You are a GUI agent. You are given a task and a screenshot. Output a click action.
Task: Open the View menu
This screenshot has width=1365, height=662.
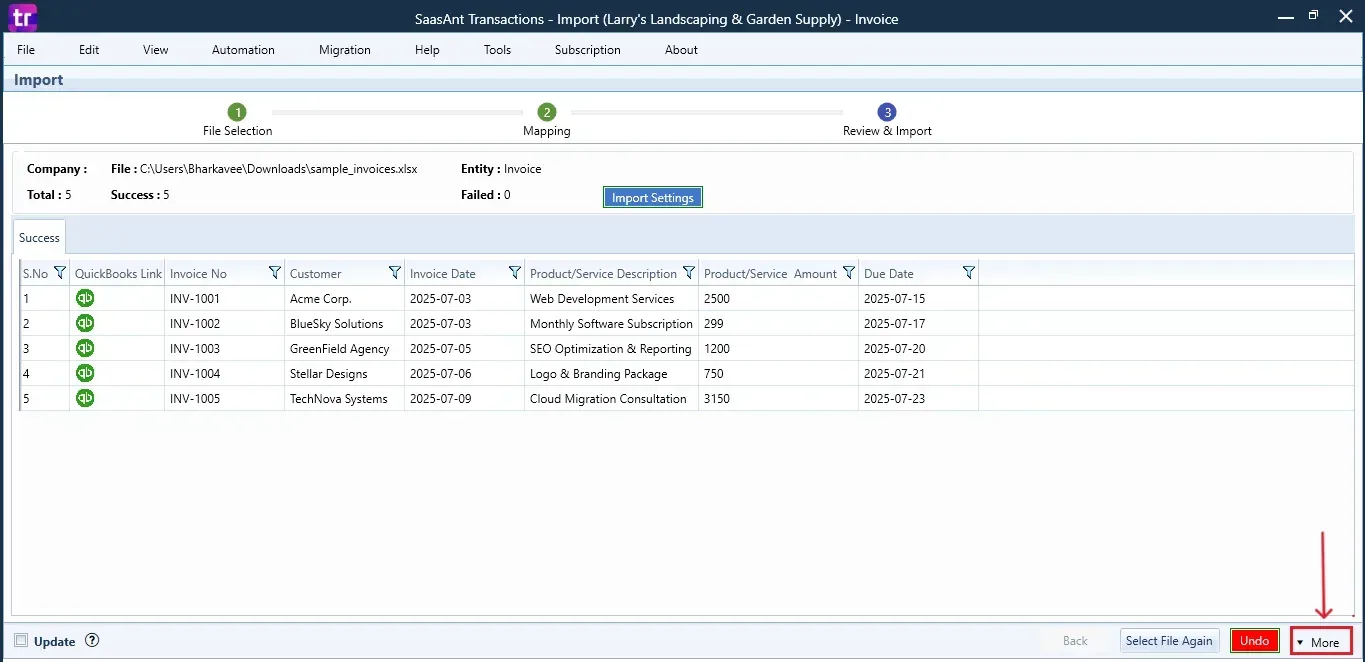tap(156, 50)
